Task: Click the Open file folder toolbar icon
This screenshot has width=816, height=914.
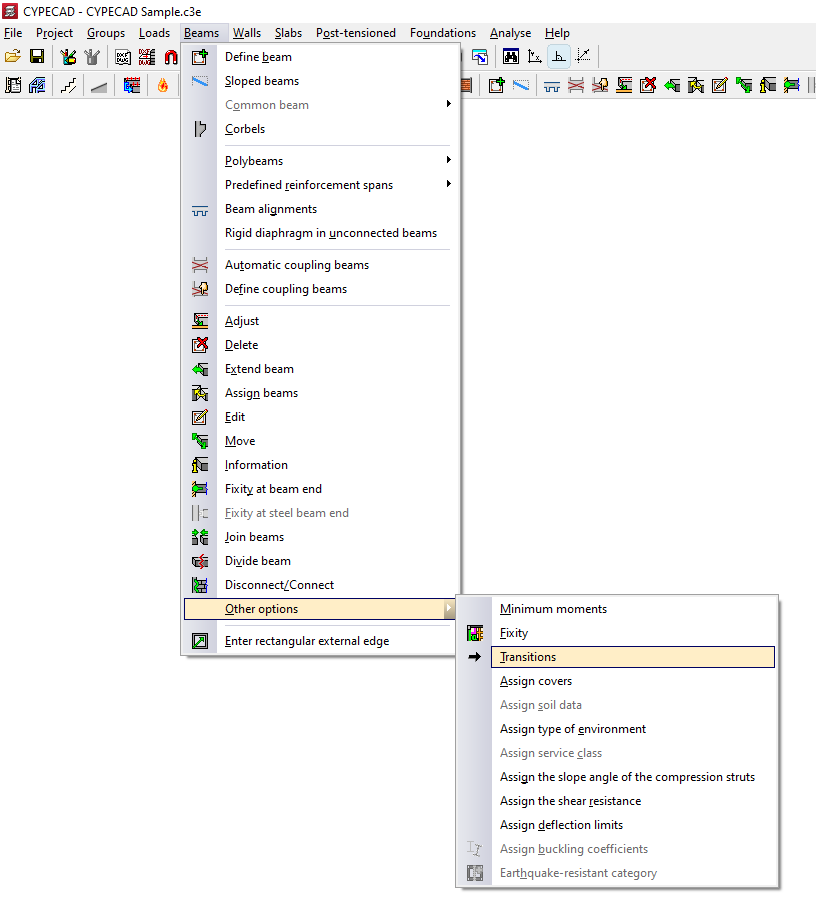Action: coord(13,57)
